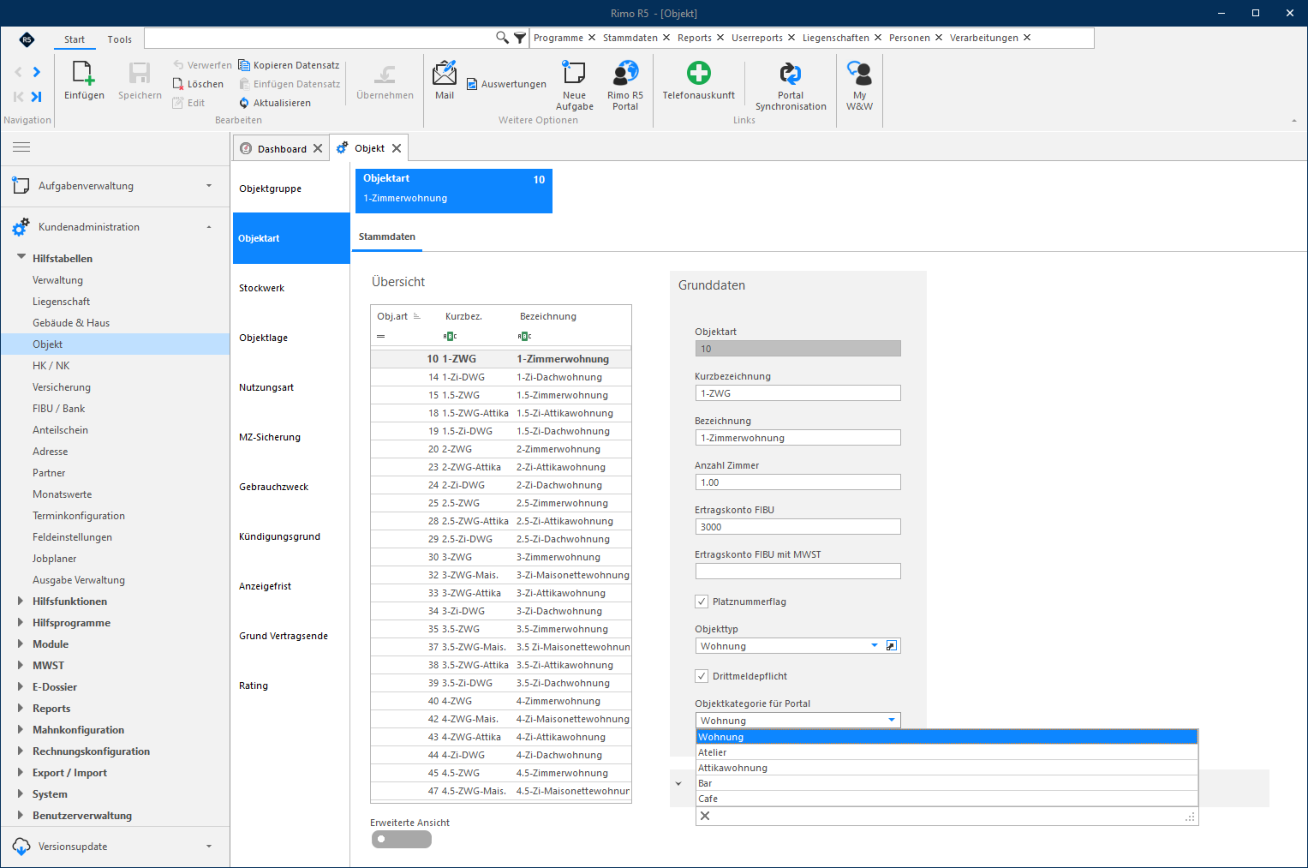Screen dimensions: 1308x868
Task: Toggle the Platznummerflag checkbox
Action: coord(702,602)
